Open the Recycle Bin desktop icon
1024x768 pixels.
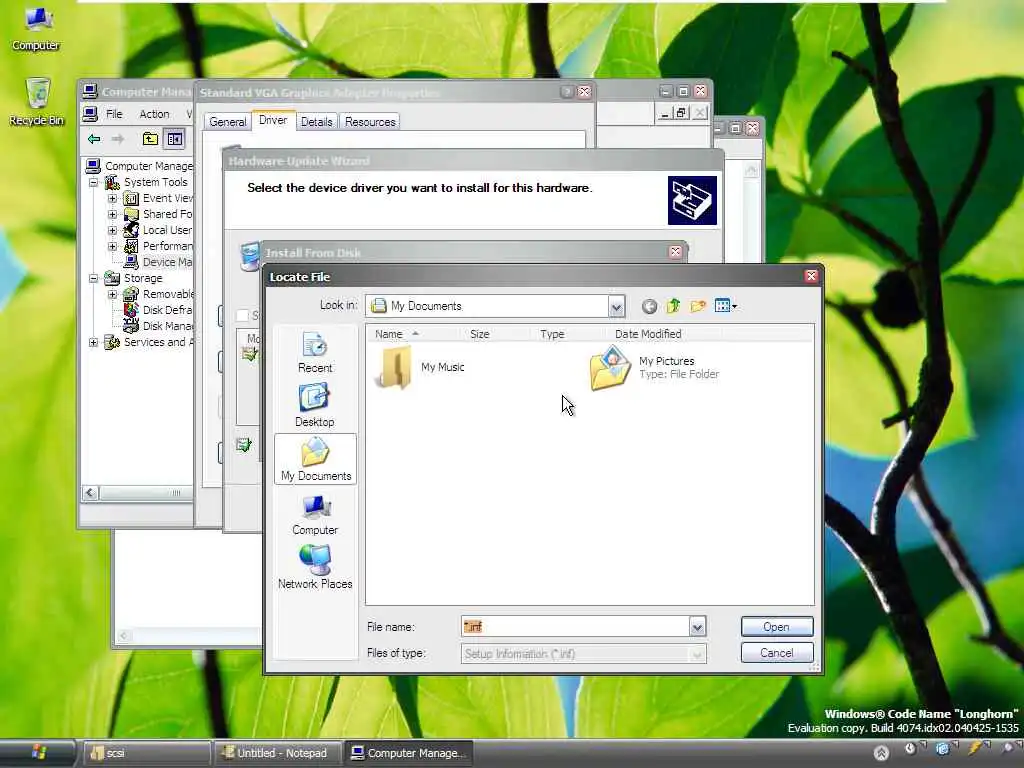(x=37, y=102)
